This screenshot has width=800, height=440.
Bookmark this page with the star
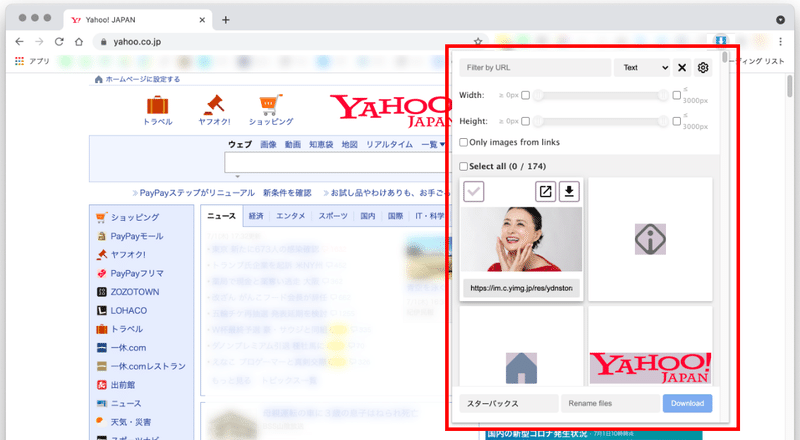coord(478,42)
